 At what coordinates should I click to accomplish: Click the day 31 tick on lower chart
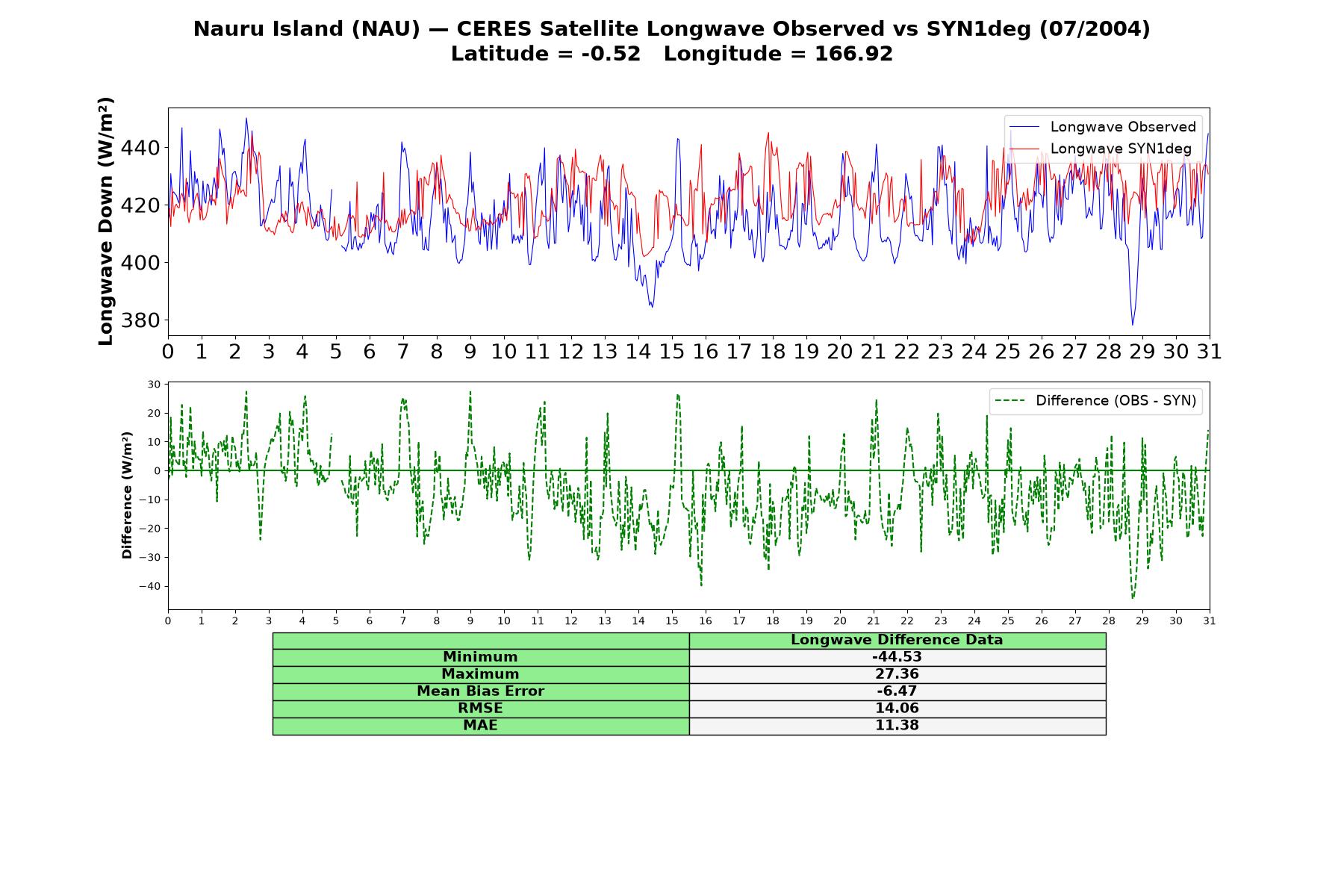coord(1210,621)
